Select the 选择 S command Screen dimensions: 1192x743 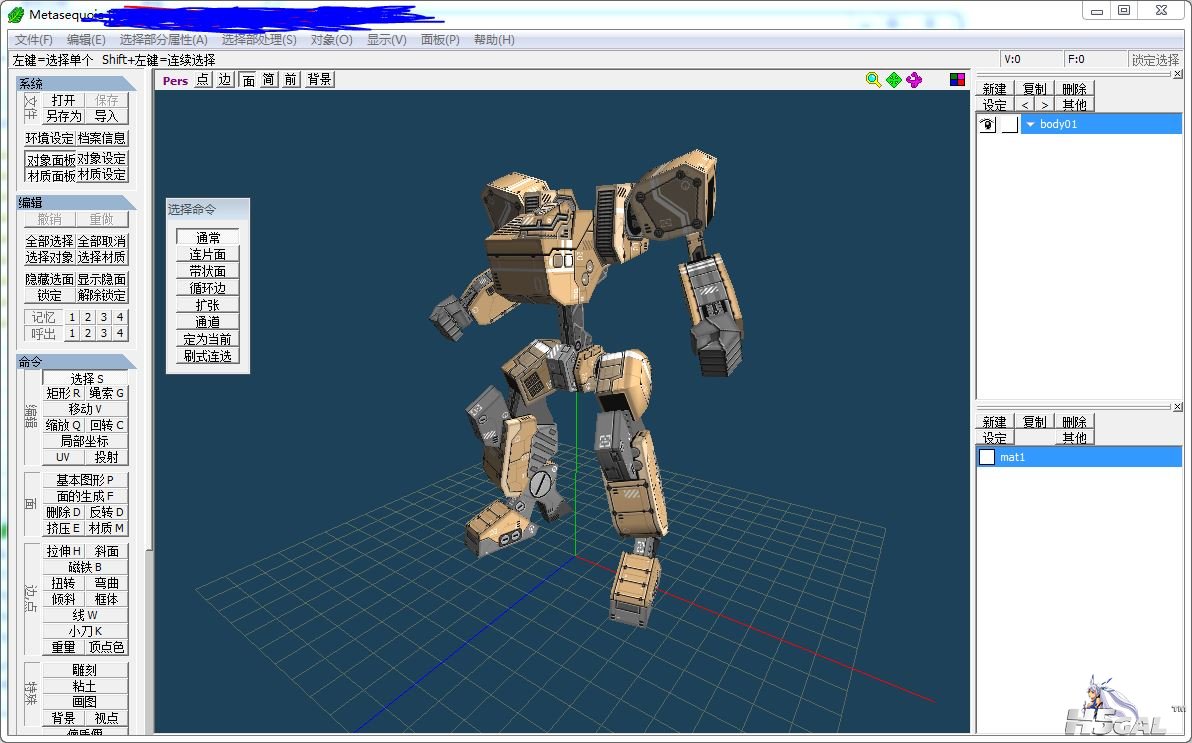(85, 378)
